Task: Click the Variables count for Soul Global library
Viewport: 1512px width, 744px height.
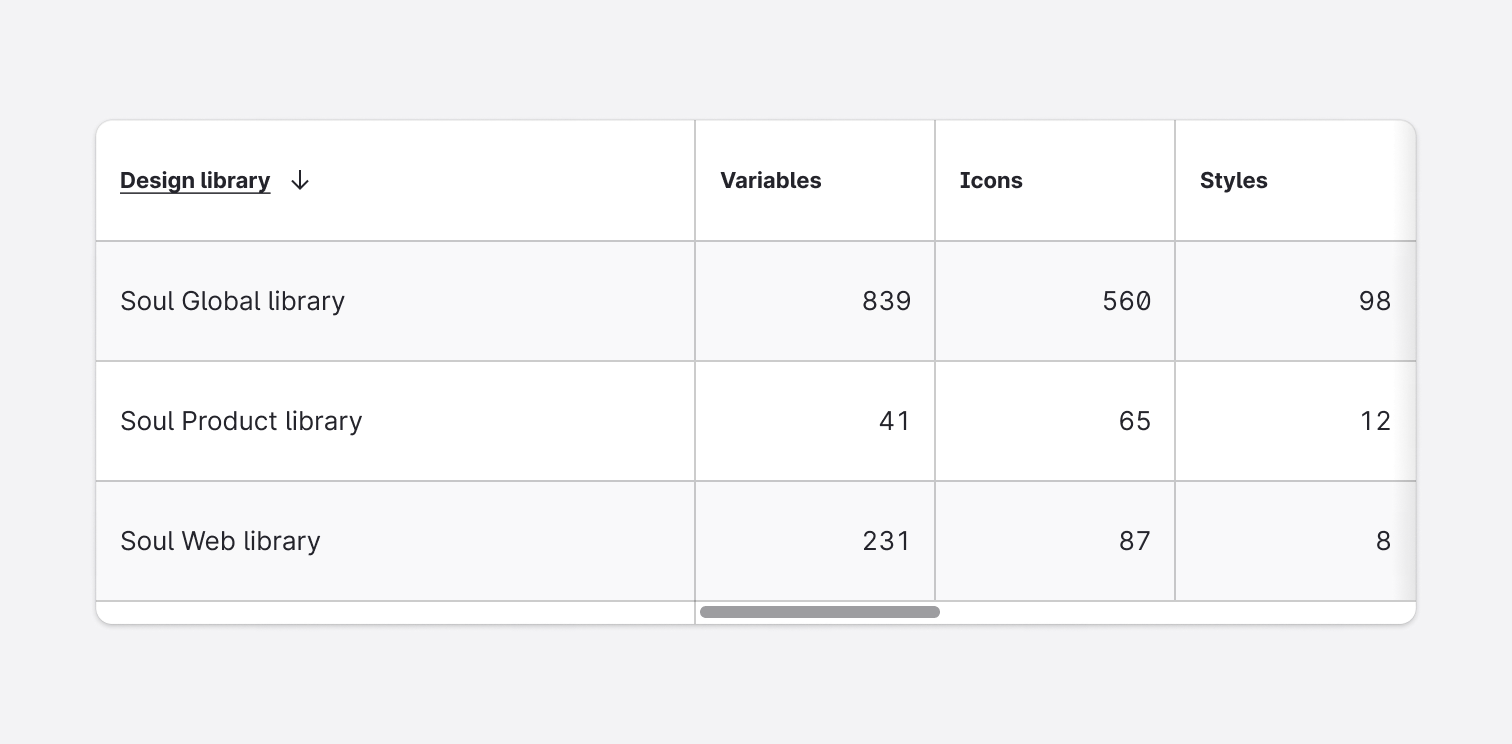Action: coord(886,301)
